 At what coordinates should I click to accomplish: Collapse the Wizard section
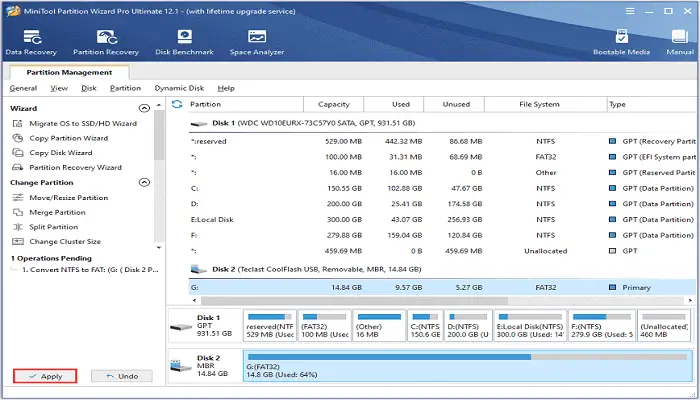click(144, 108)
